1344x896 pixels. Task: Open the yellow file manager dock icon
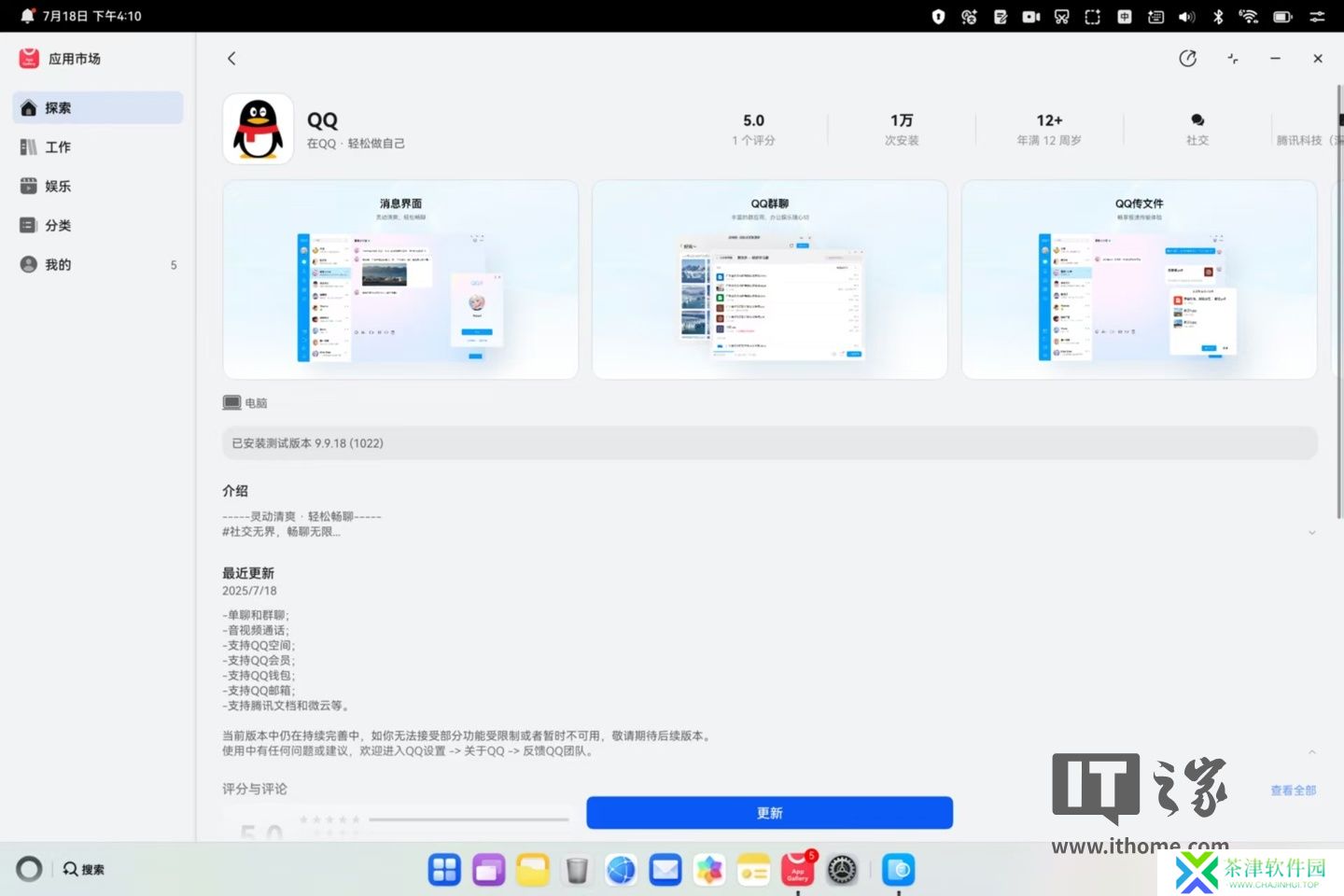[533, 870]
